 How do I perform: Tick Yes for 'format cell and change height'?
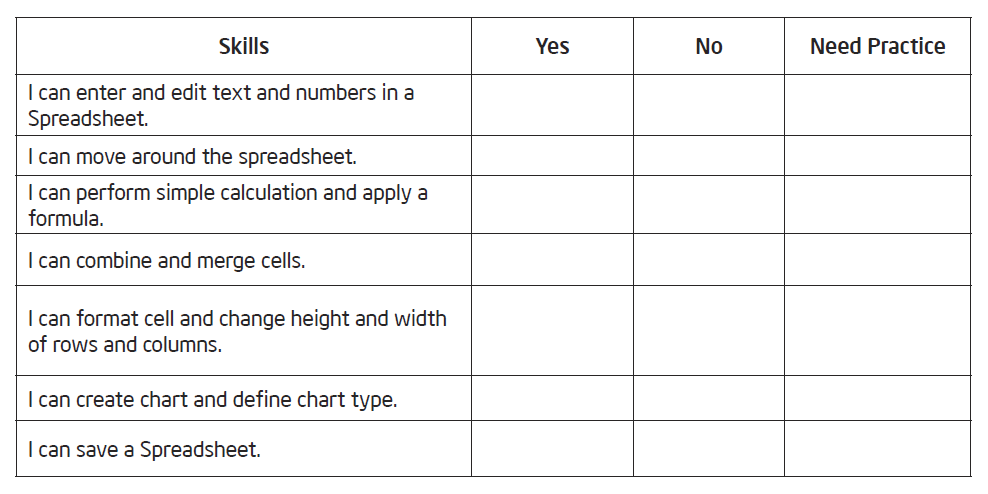click(x=552, y=331)
